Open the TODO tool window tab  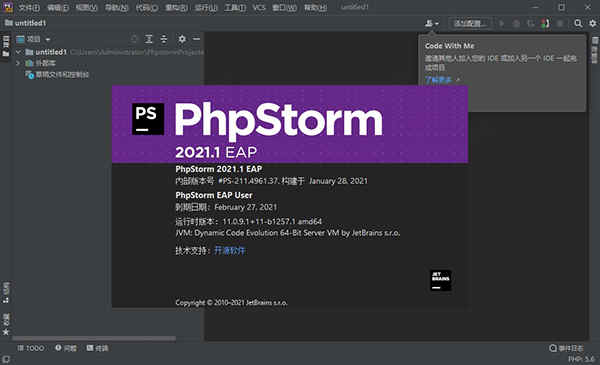[x=31, y=348]
